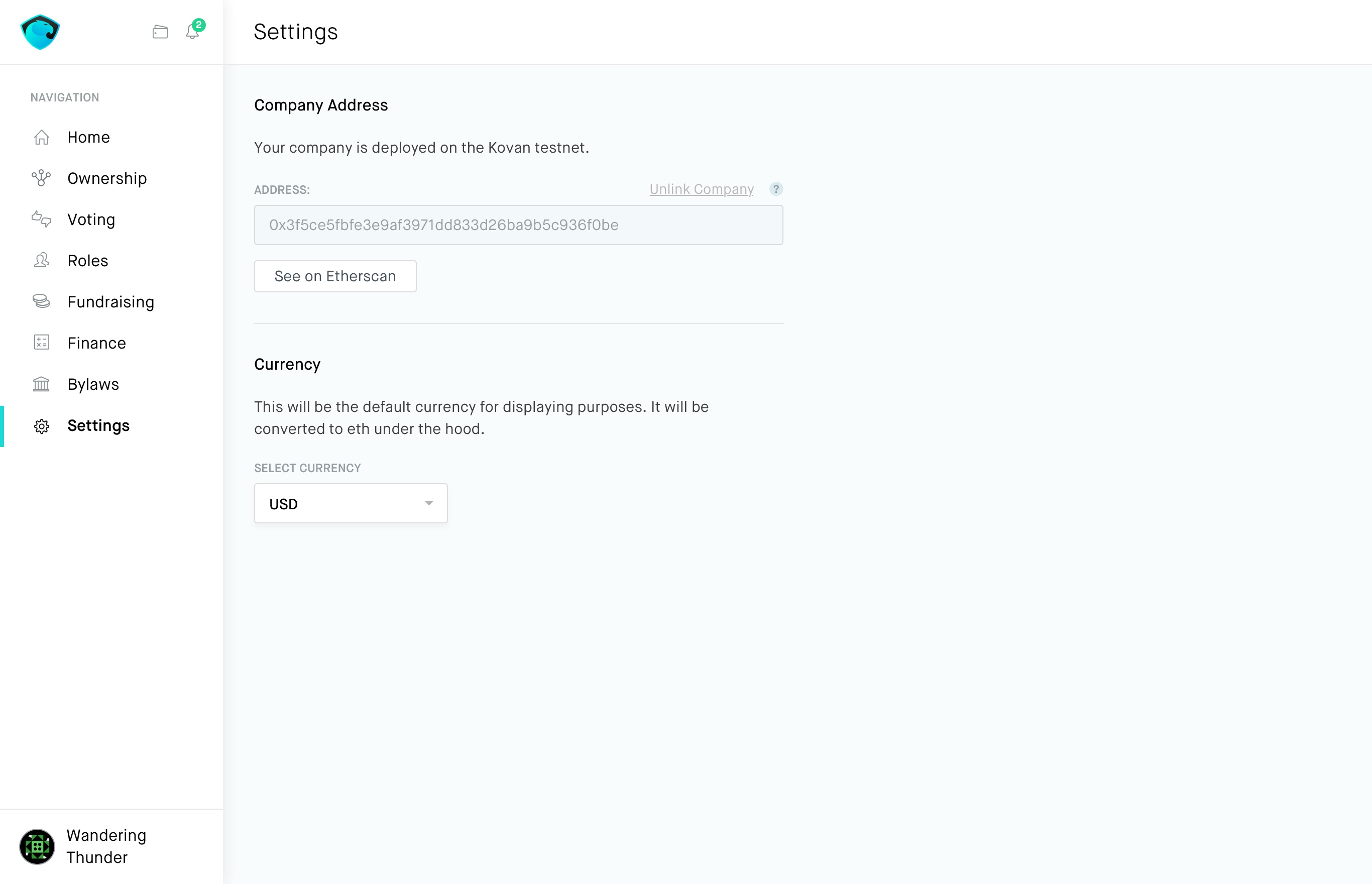Click the help question mark beside Unlink Company

coord(776,189)
